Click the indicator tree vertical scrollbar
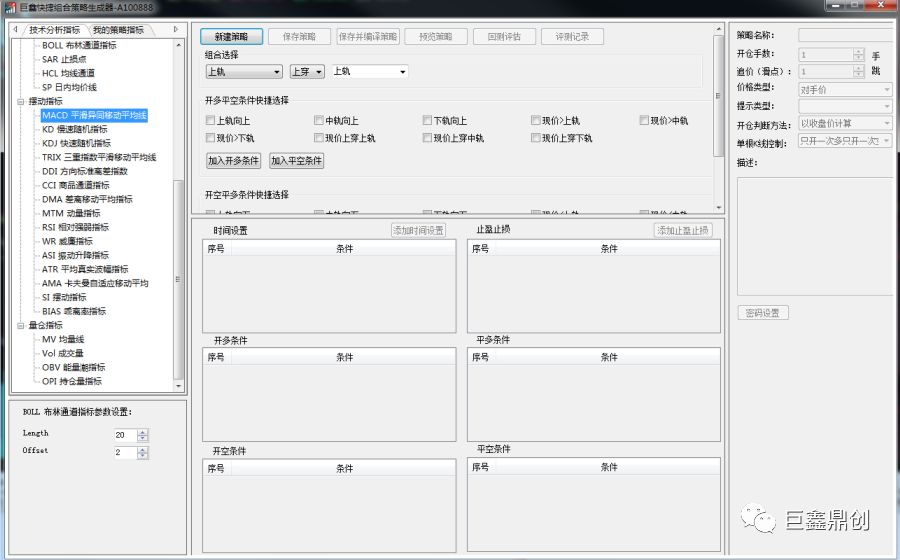Viewport: 900px width, 560px height. (x=178, y=279)
